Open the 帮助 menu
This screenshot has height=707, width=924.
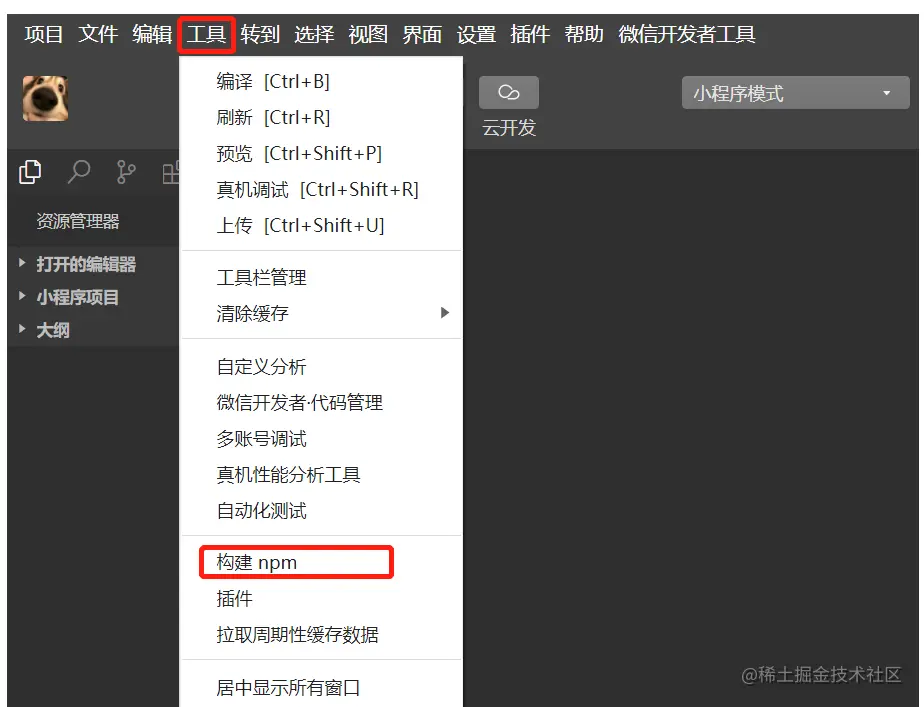[584, 34]
